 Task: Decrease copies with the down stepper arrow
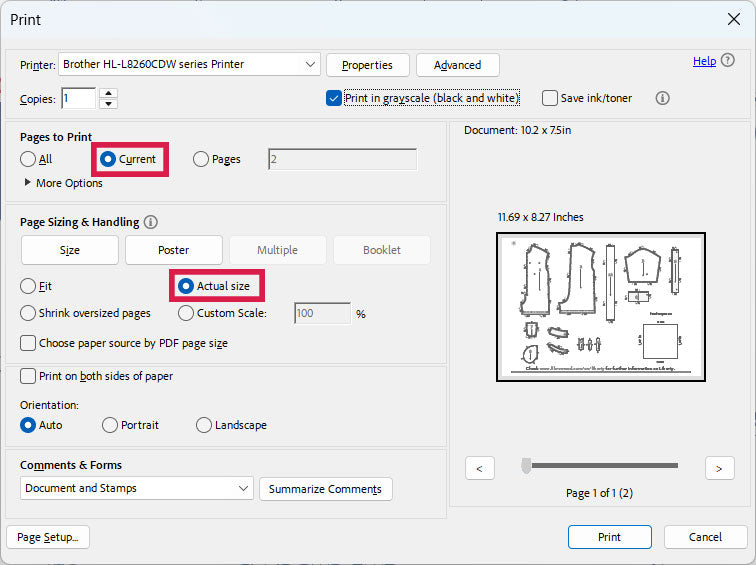pyautogui.click(x=109, y=103)
